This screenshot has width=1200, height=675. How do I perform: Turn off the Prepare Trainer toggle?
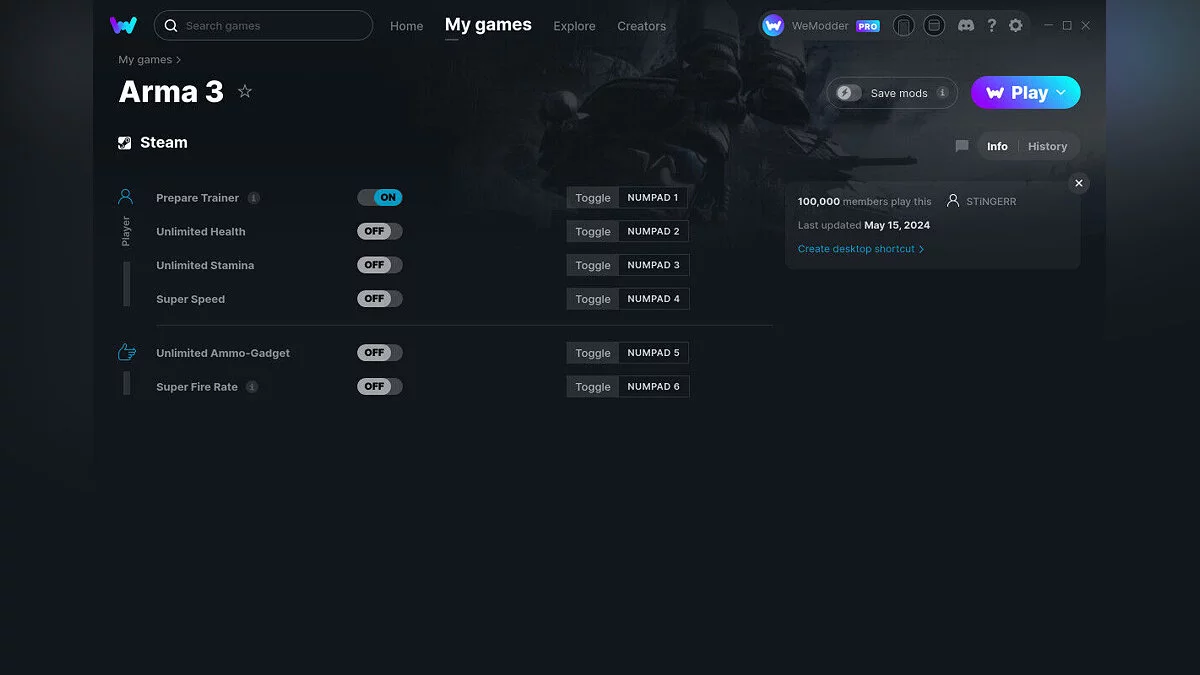[380, 198]
